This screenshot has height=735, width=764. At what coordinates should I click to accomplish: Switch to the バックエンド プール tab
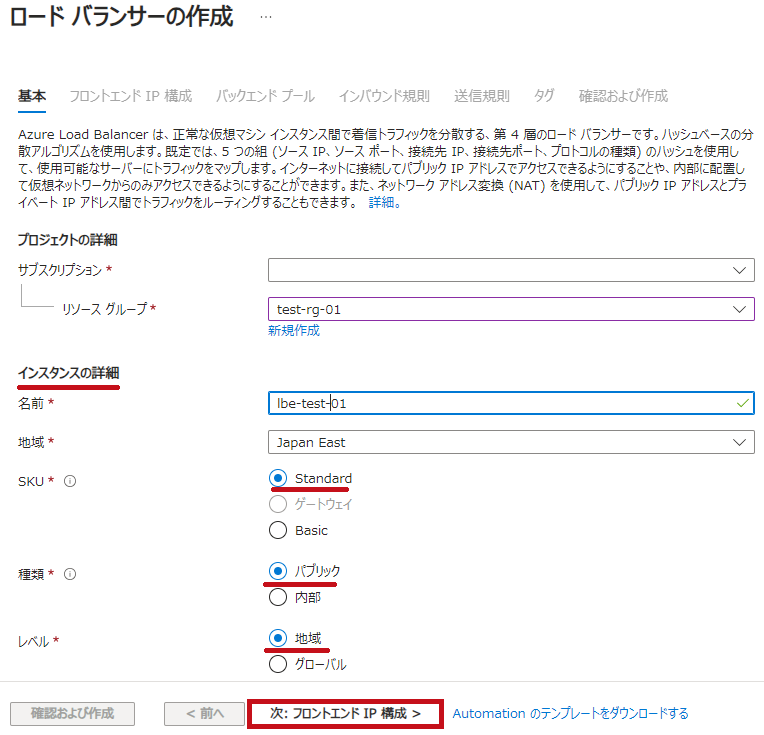[x=266, y=96]
